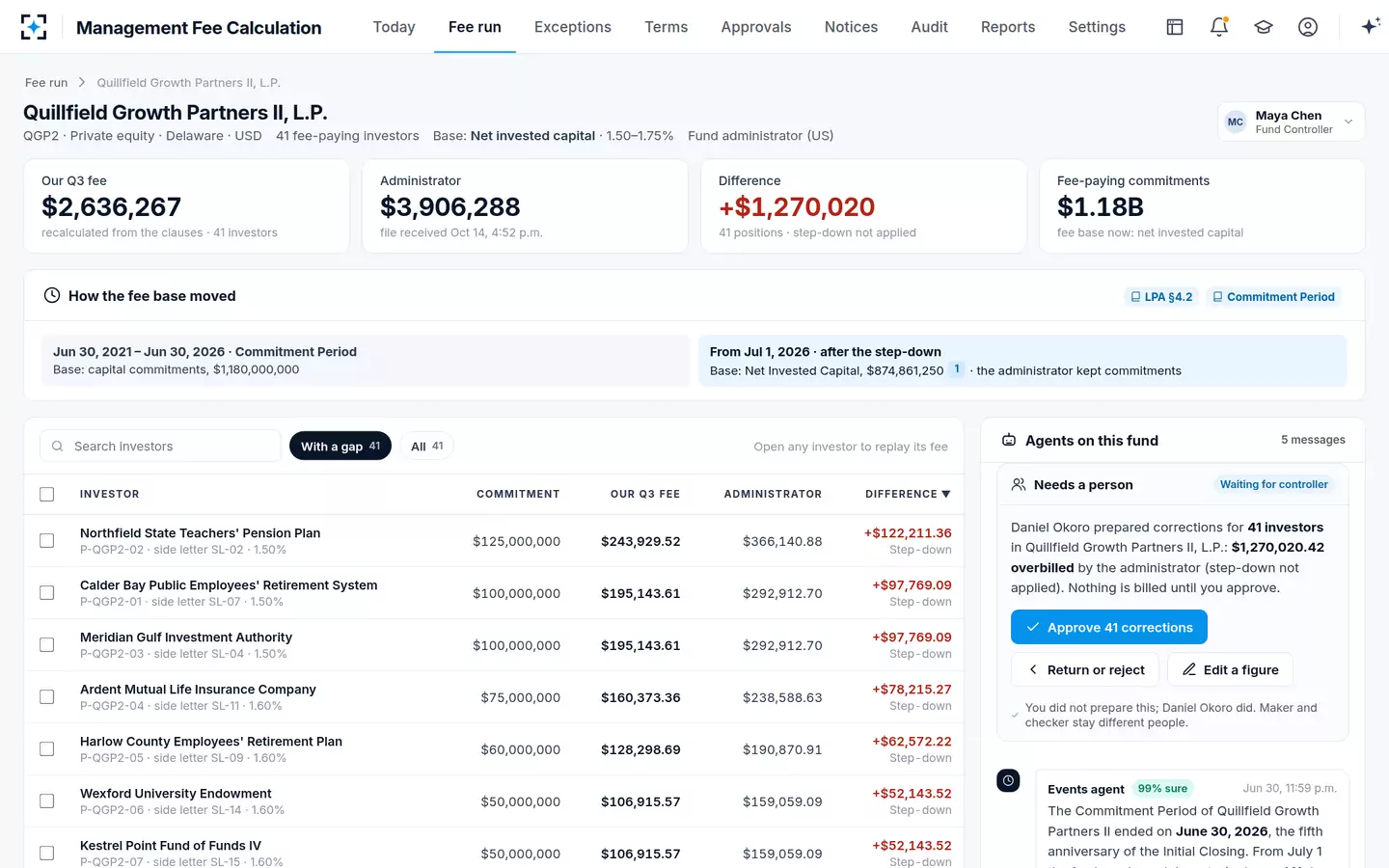Sort by the Difference column arrow

coord(946,494)
